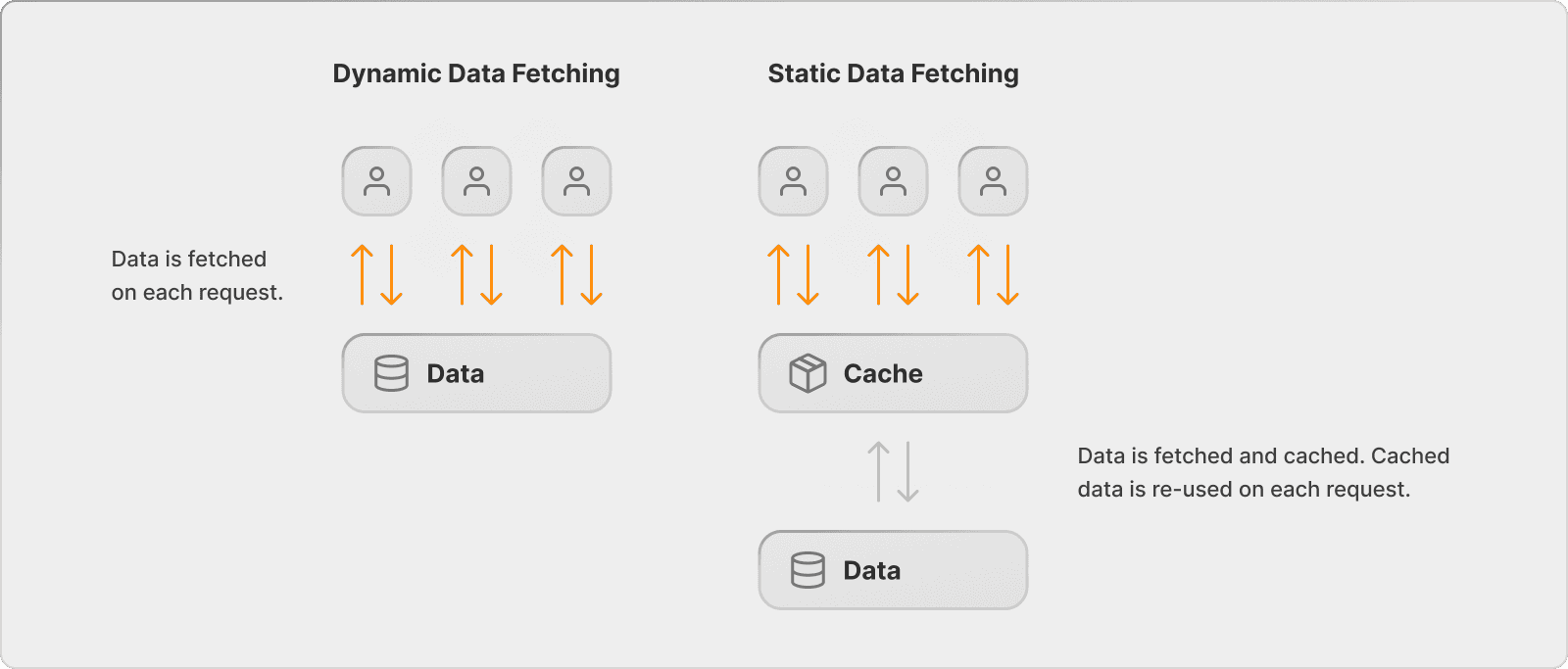
Task: Click the "Dynamic Data Fetching" heading
Action: [x=476, y=73]
